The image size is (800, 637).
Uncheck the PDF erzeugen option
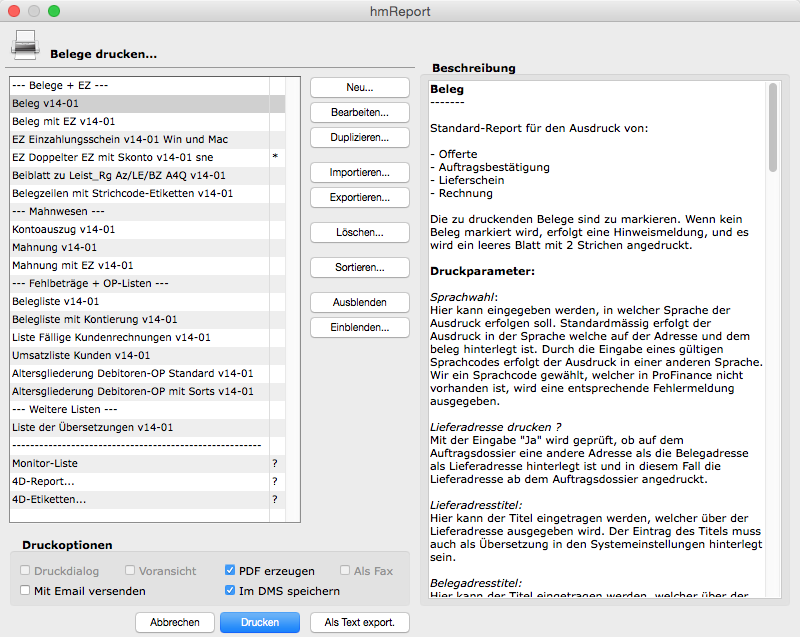[x=232, y=571]
